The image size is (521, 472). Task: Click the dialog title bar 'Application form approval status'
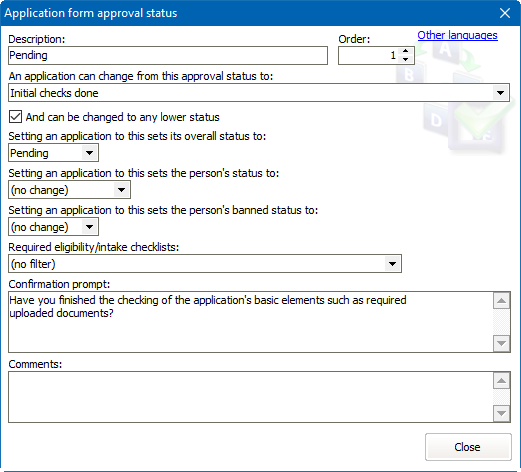91,13
